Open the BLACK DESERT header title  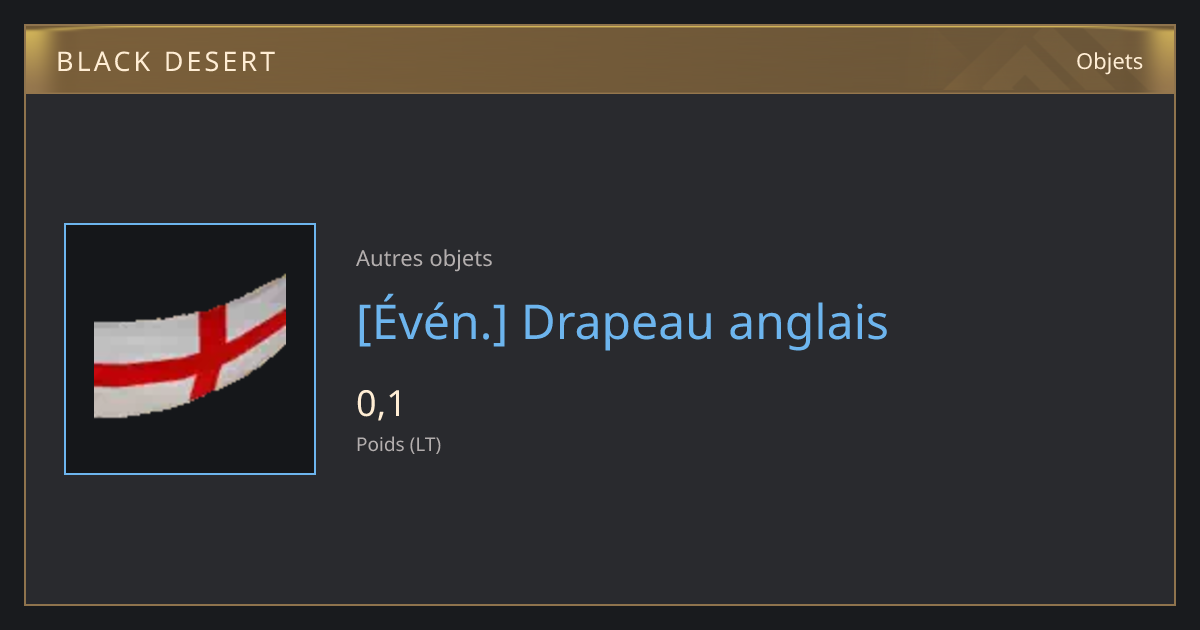pyautogui.click(x=166, y=62)
